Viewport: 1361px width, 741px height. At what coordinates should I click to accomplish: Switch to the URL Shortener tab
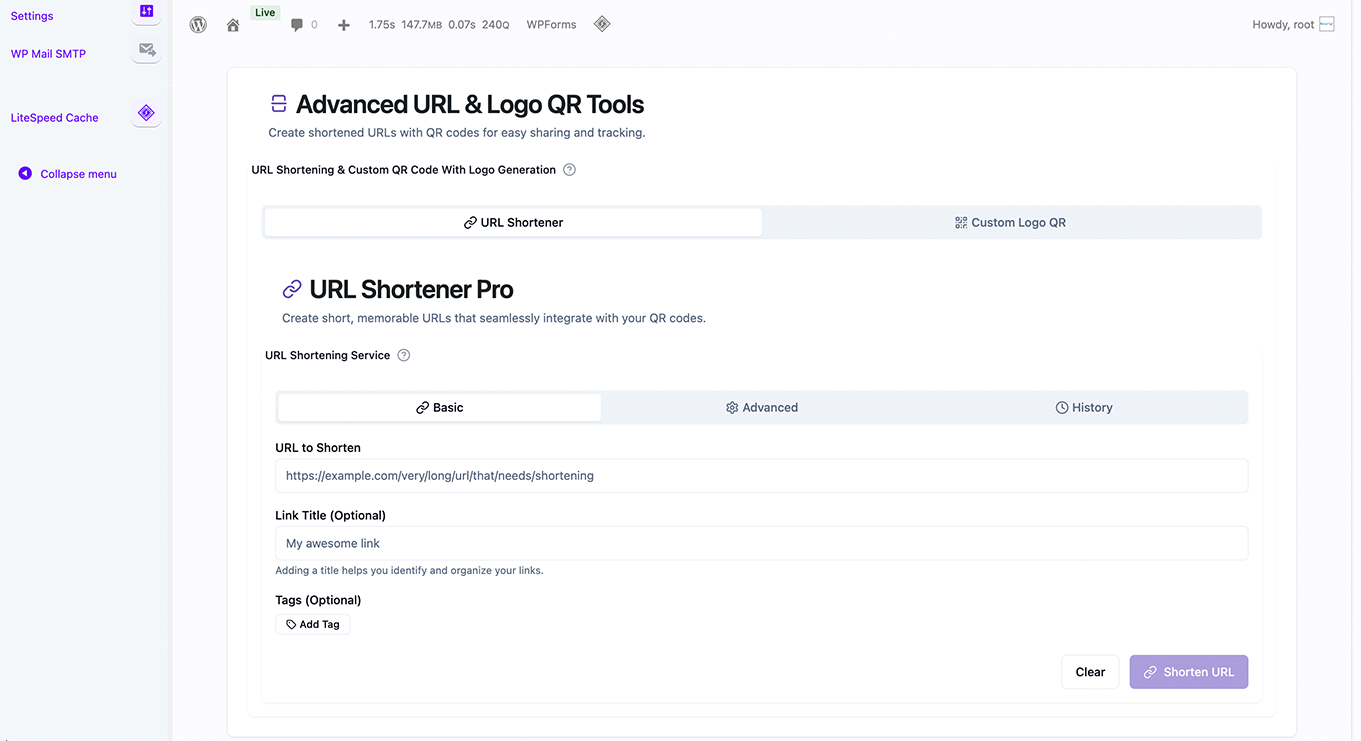click(x=513, y=222)
